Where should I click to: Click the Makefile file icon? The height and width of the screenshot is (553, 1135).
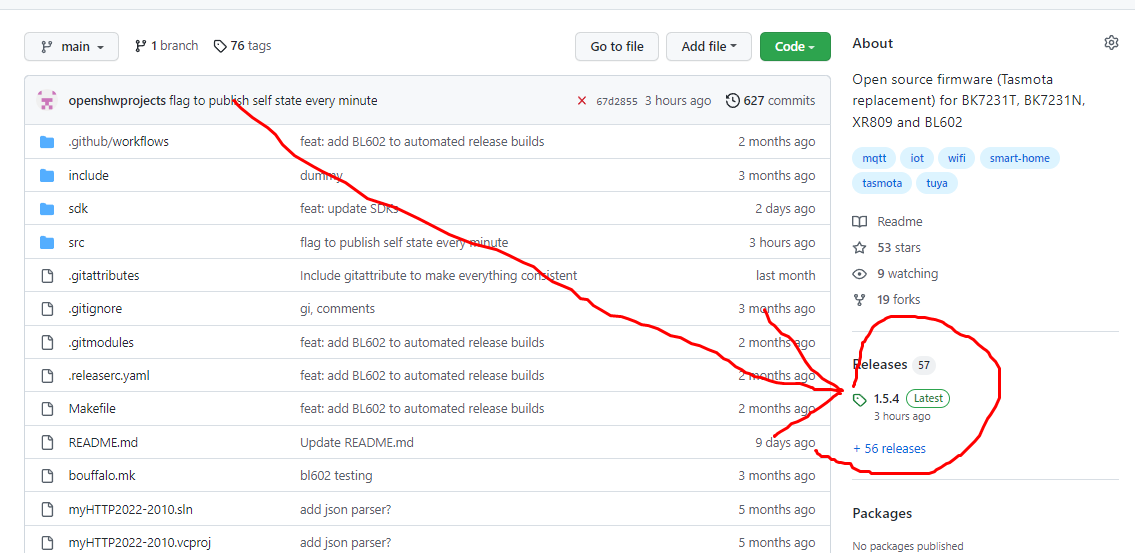[x=47, y=409]
